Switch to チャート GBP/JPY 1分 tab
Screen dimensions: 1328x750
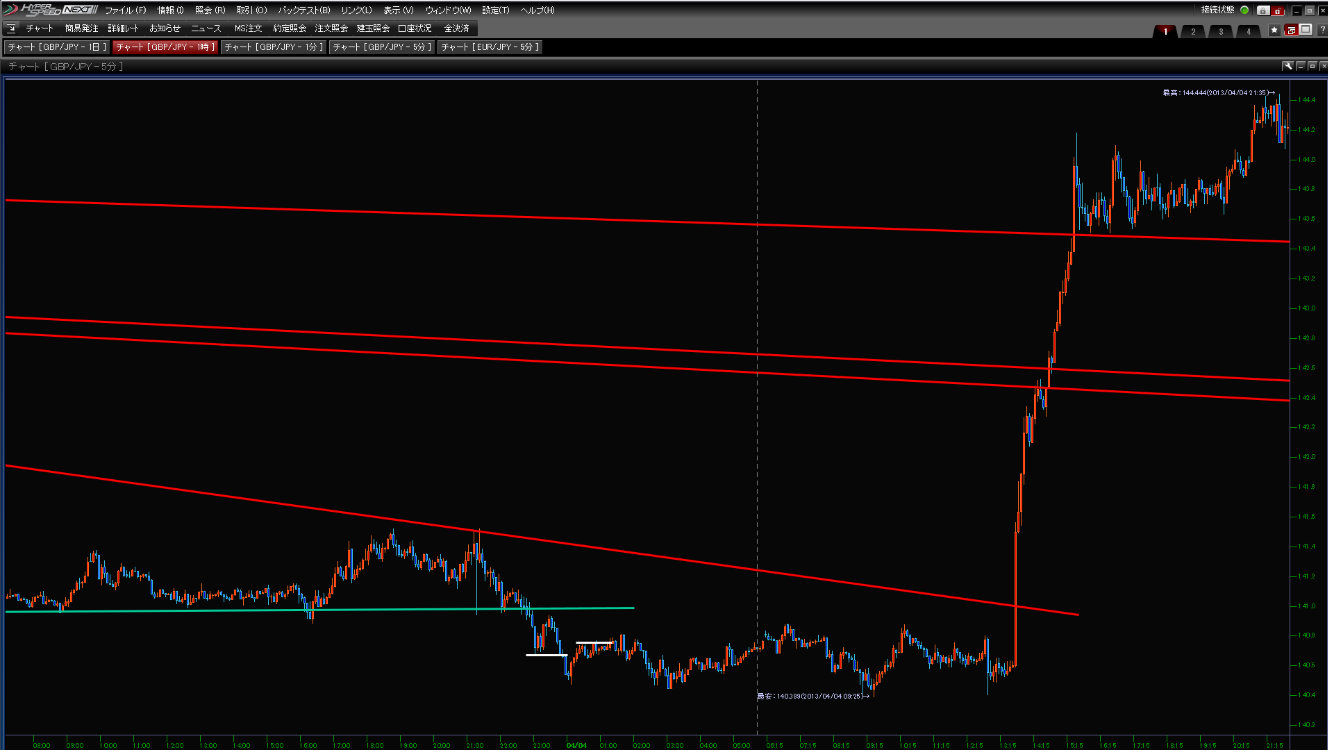coord(273,47)
